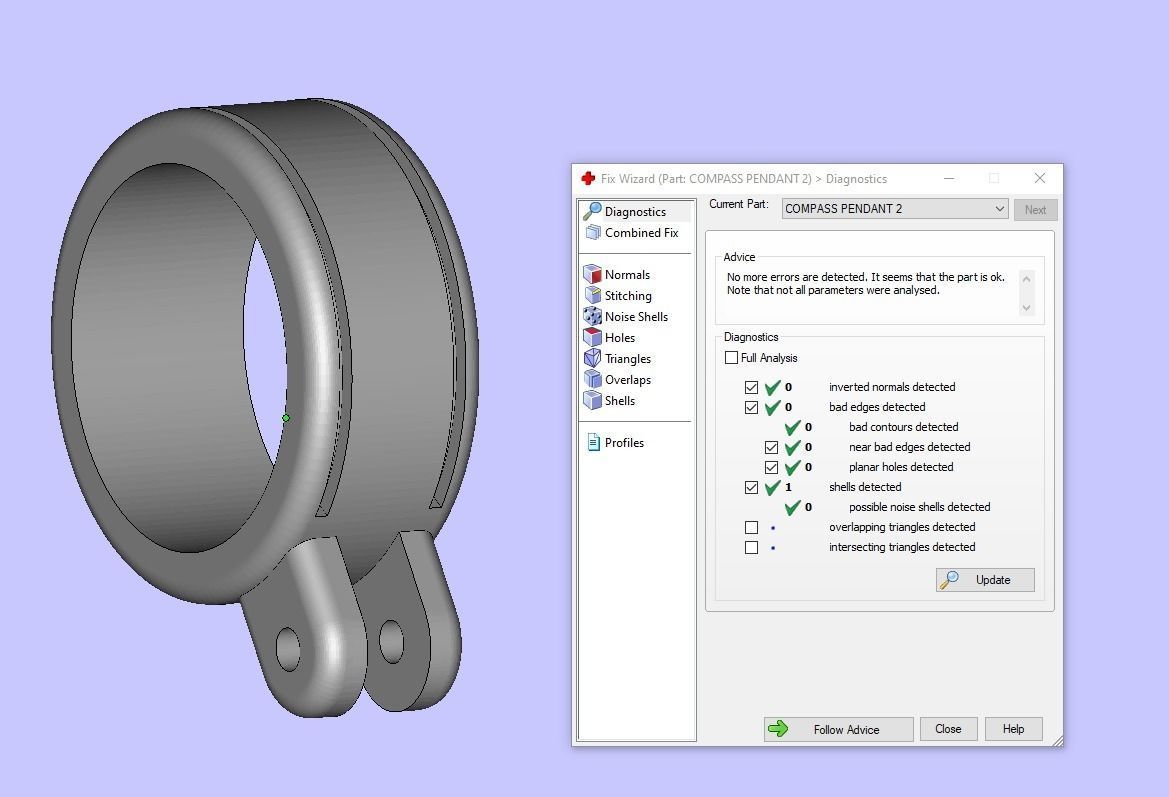Image resolution: width=1169 pixels, height=797 pixels.
Task: Click the 'possible noise shells detected' label
Action: 919,507
